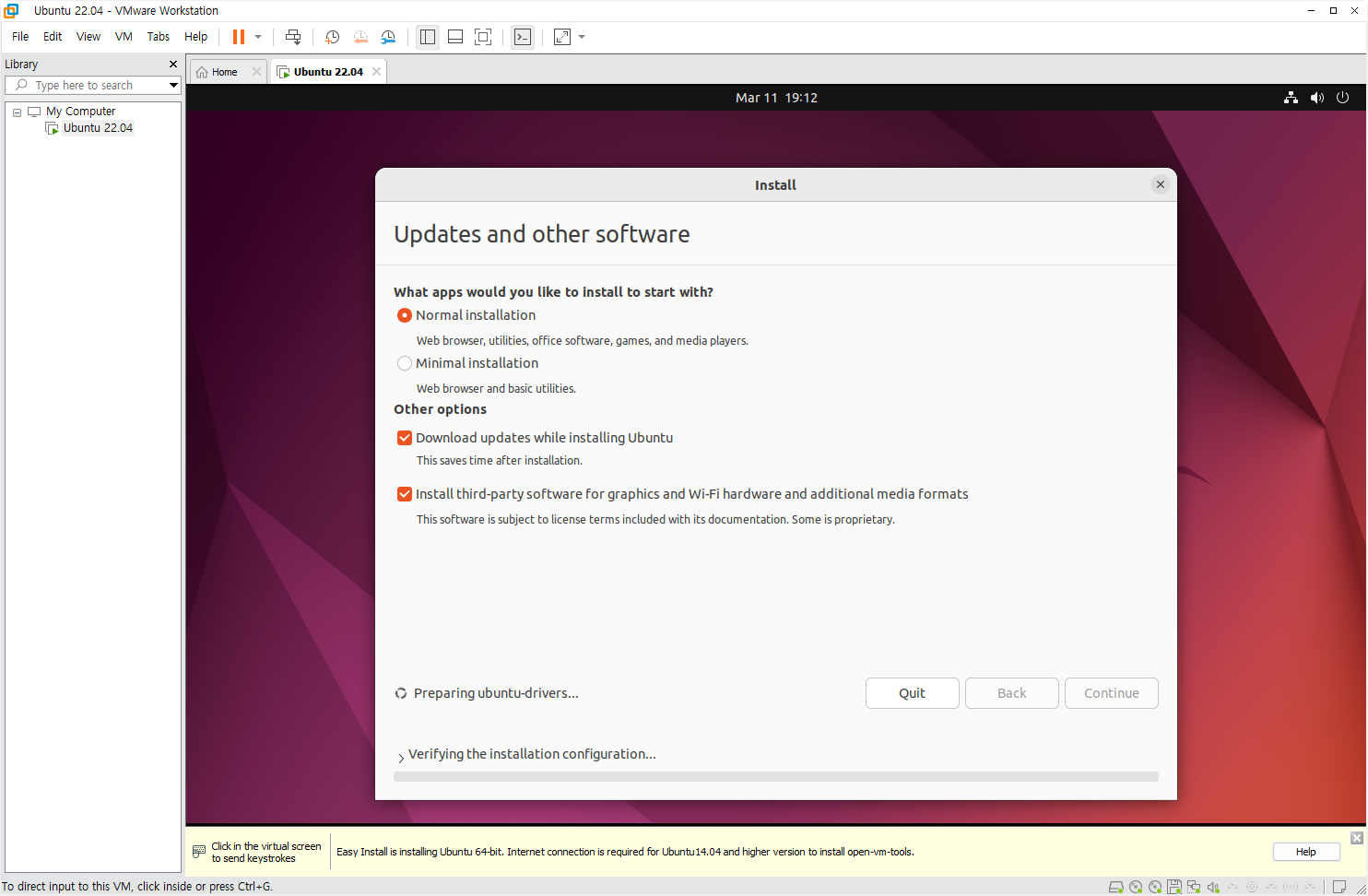The image size is (1368, 896).
Task: Dismiss the Easy Install notification bar
Action: click(x=1356, y=838)
